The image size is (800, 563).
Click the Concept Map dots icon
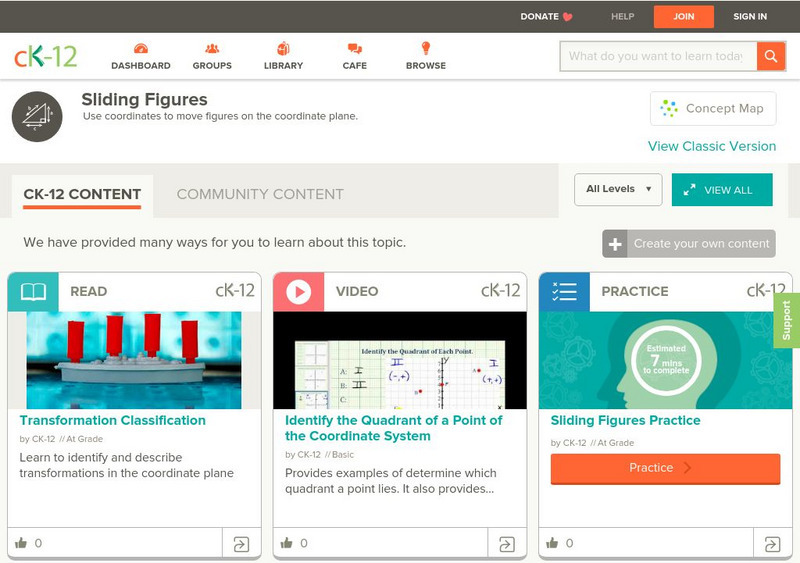click(669, 108)
